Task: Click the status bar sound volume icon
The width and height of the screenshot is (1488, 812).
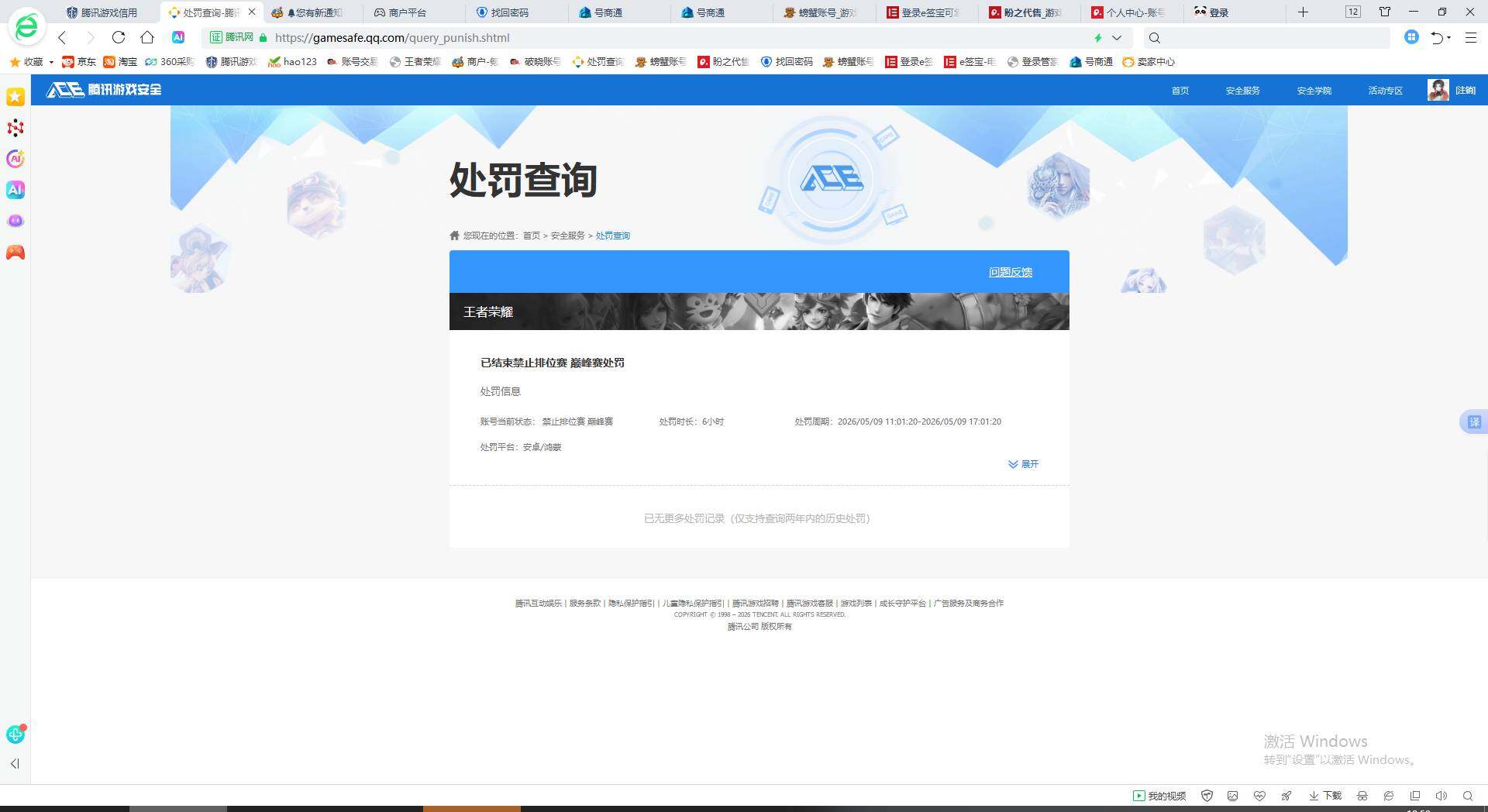Action: click(x=1441, y=796)
